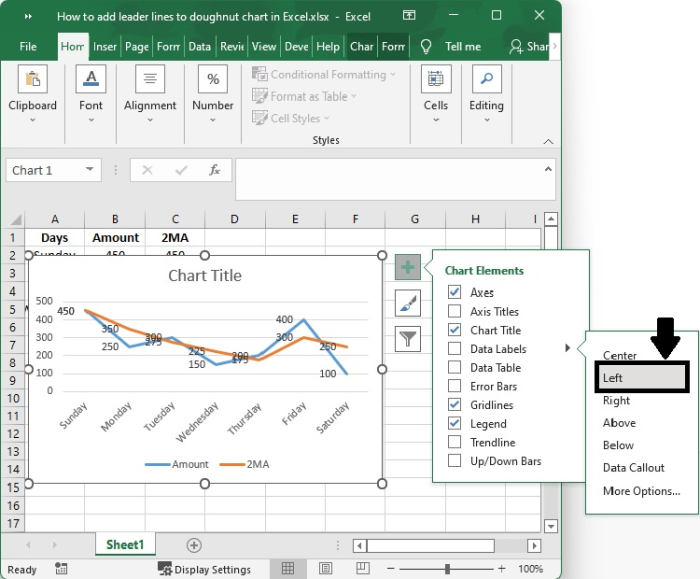Switch to Page Break Preview icon
The image size is (700, 579).
[362, 568]
